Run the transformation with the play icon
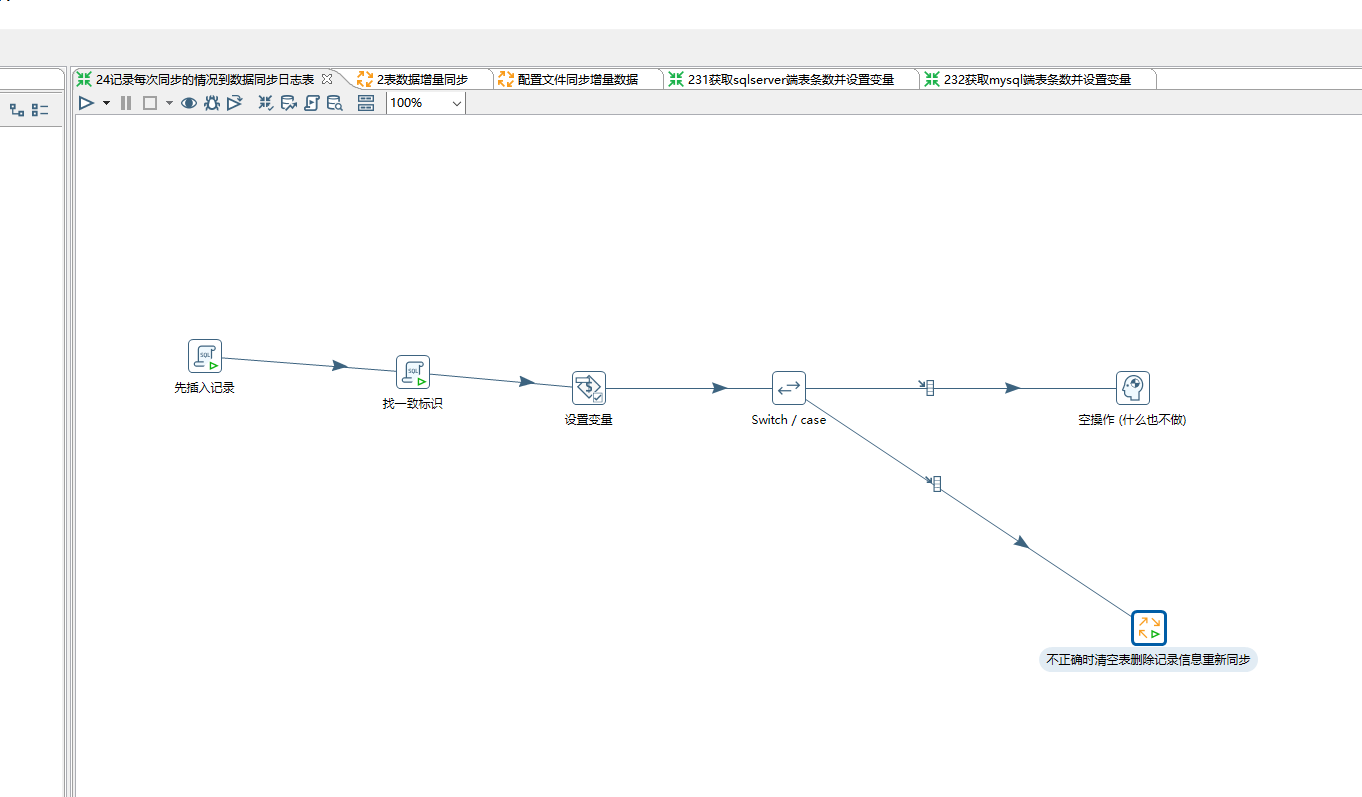Screen dimensions: 1362x797 87,103
